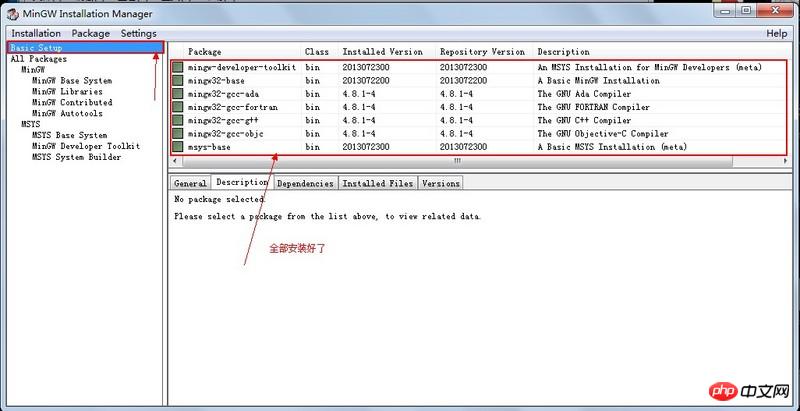Screen dimensions: 800x411
Task: Click the right arrow of package list scrollbar
Action: click(x=785, y=161)
